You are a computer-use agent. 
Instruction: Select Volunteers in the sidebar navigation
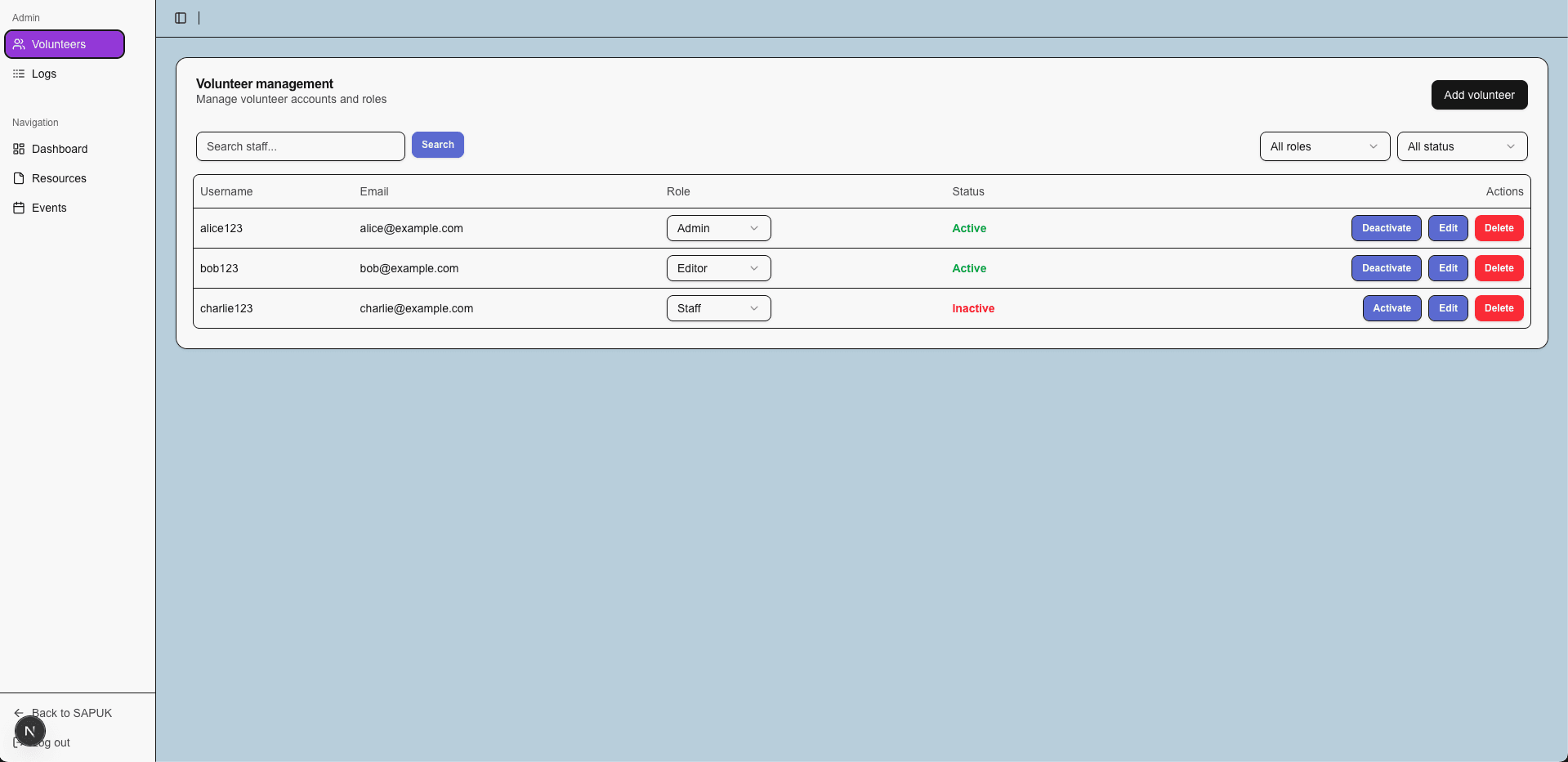(x=64, y=44)
